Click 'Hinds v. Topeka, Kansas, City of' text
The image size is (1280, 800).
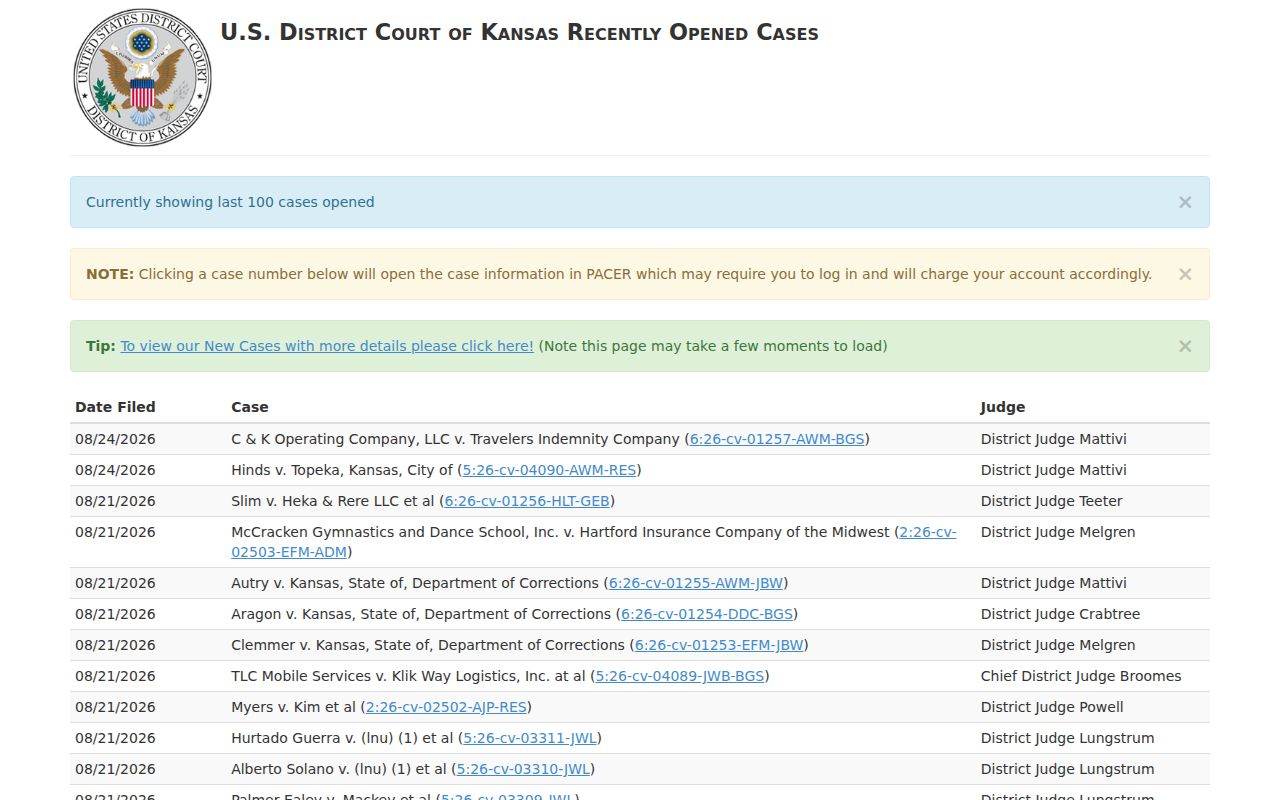342,470
